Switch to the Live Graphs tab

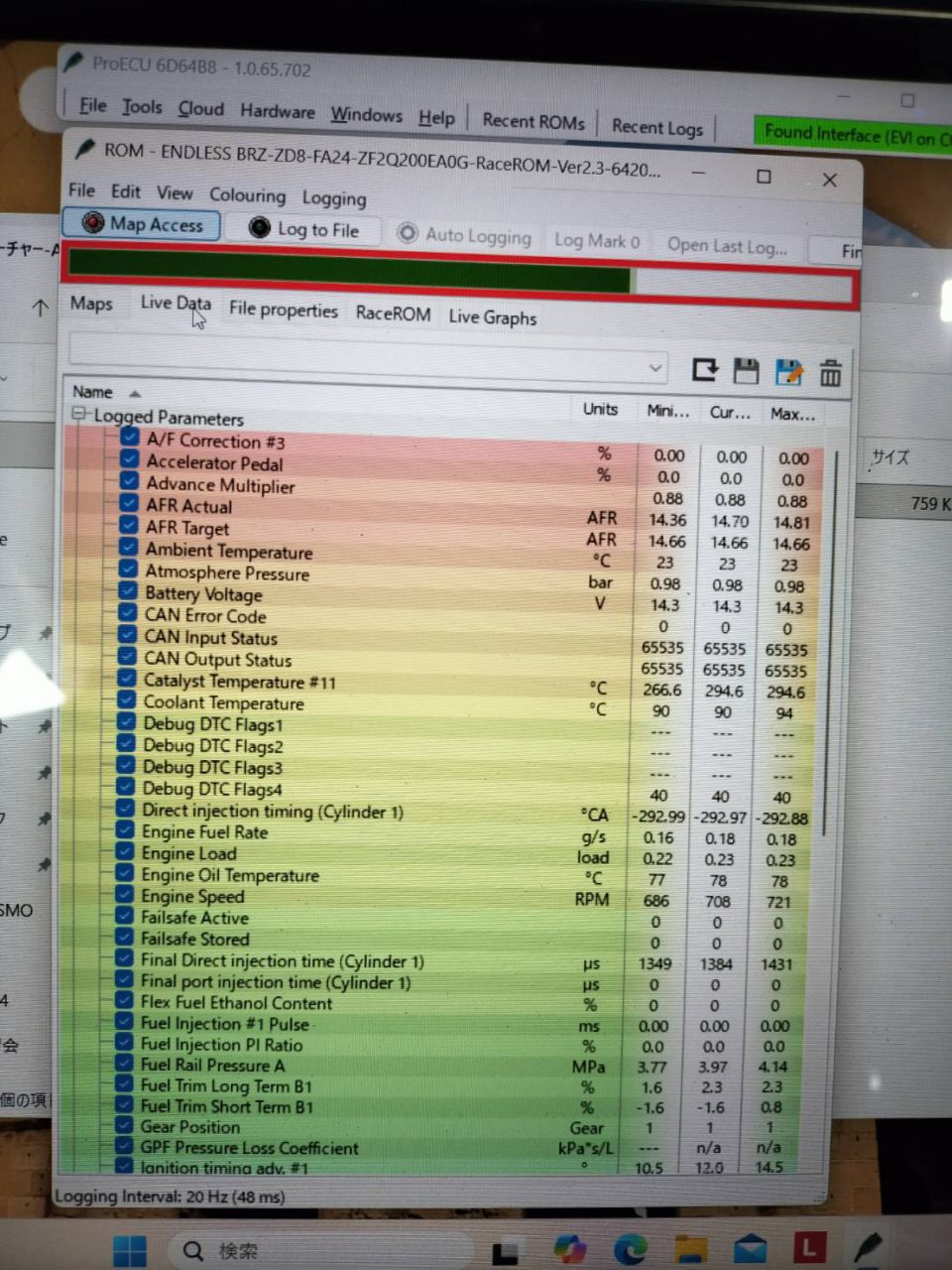coord(492,317)
